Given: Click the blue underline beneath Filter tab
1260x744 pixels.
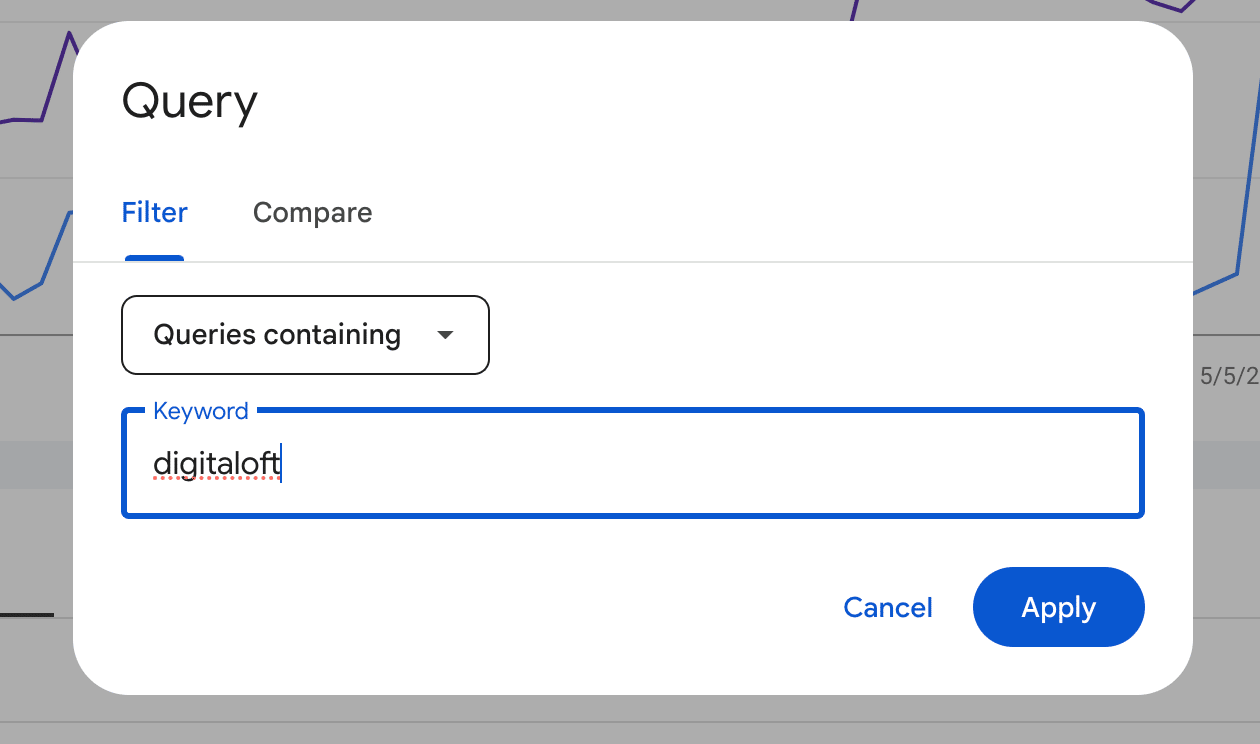Looking at the screenshot, I should [154, 258].
